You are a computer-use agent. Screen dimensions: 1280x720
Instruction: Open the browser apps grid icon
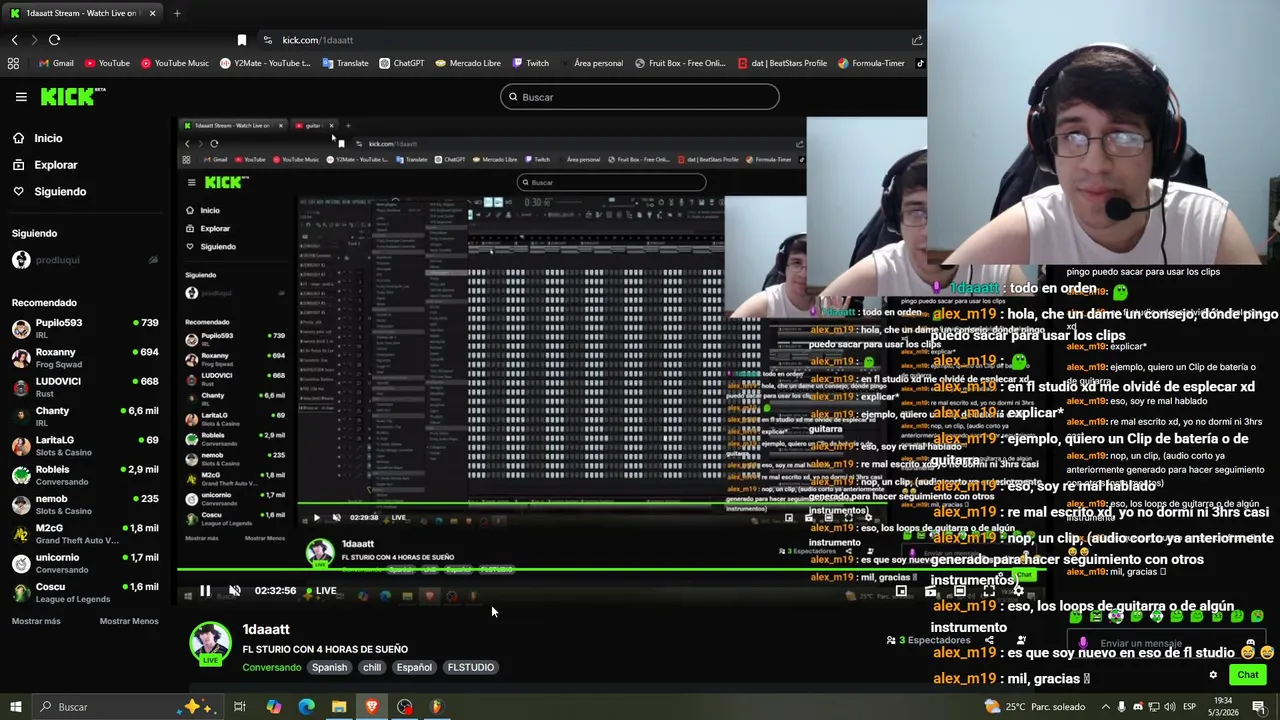13,63
